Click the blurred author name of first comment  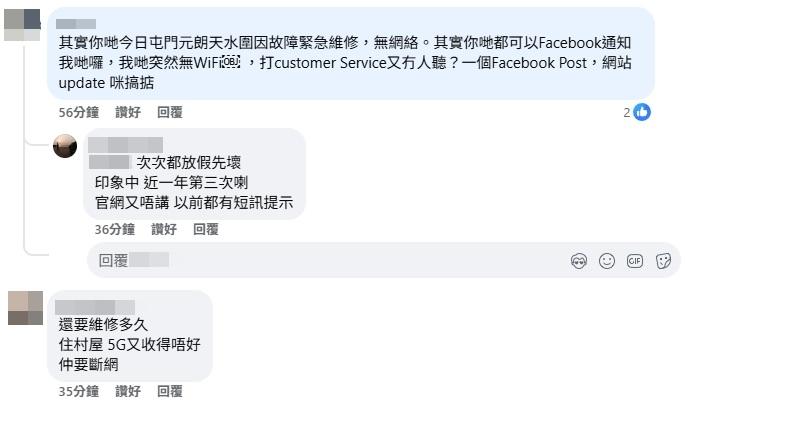point(76,23)
